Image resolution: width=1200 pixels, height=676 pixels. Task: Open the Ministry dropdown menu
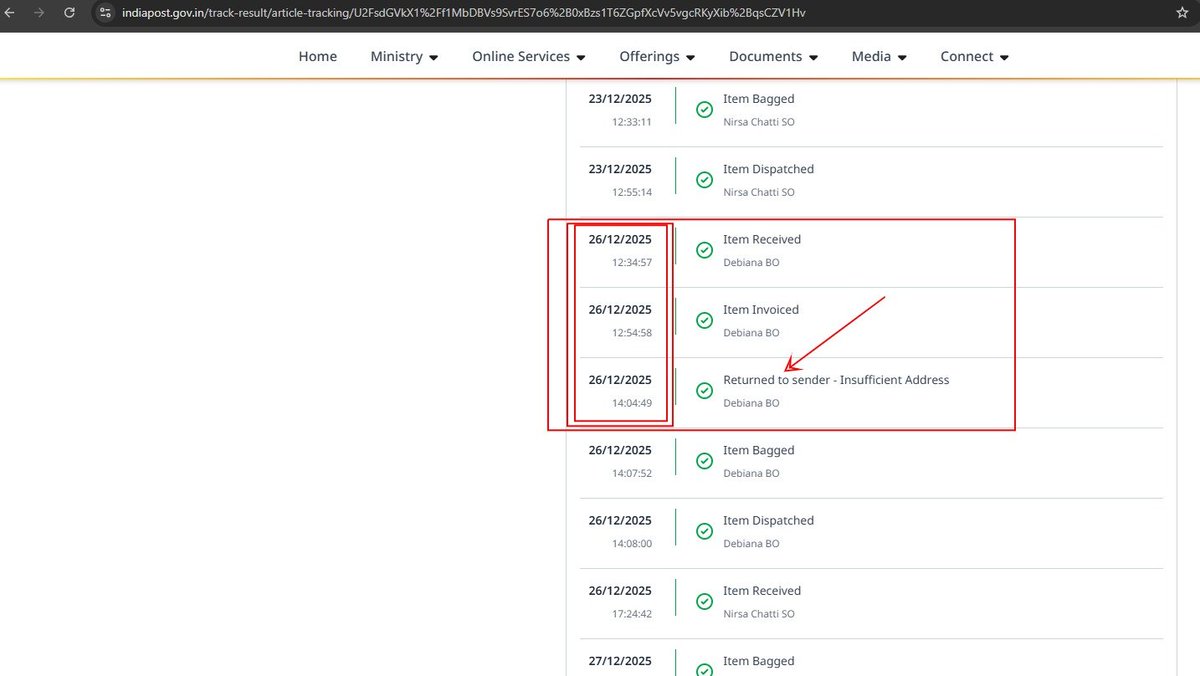[x=404, y=57]
